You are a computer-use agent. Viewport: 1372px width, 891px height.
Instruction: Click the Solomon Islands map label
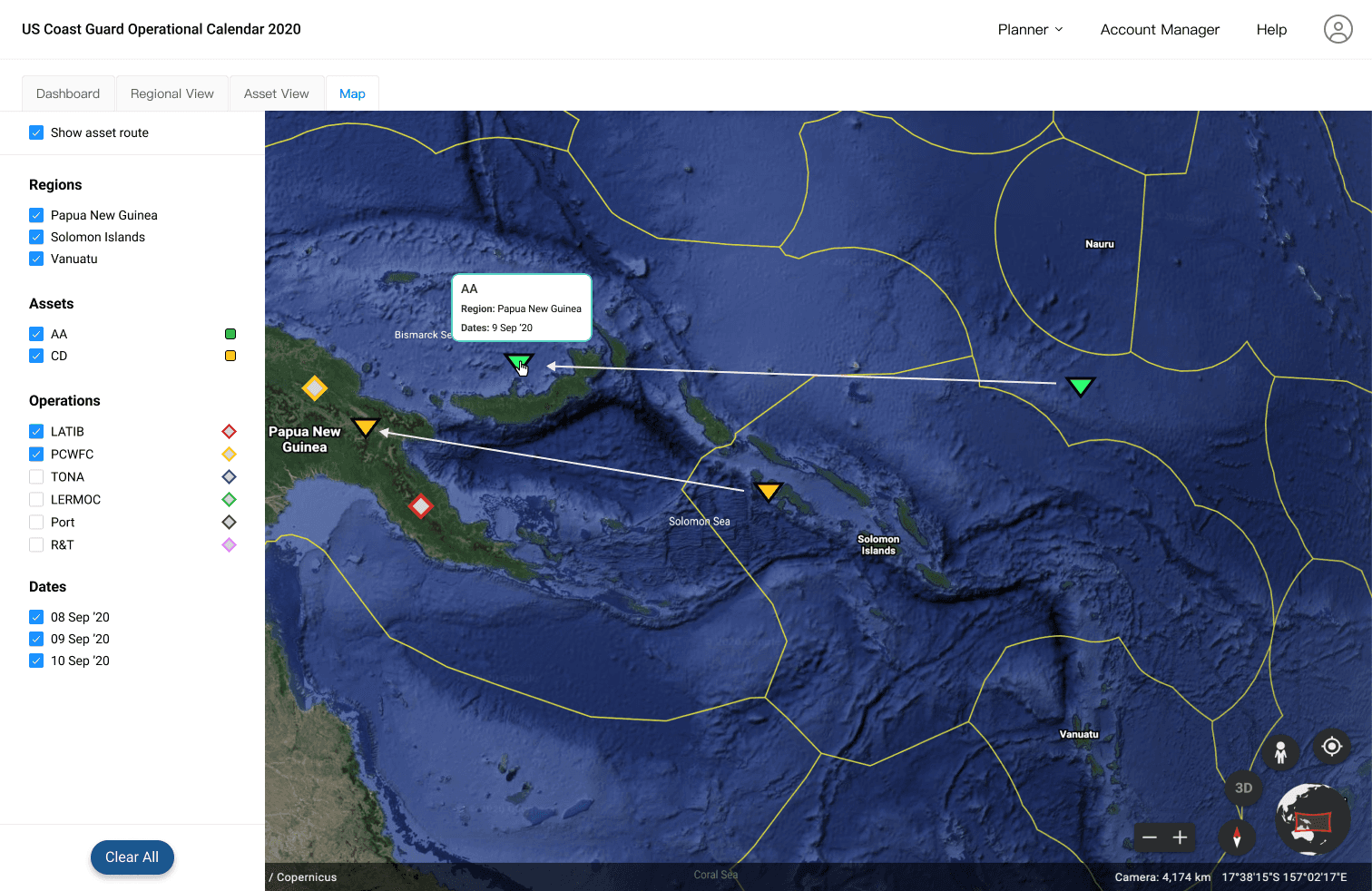878,544
